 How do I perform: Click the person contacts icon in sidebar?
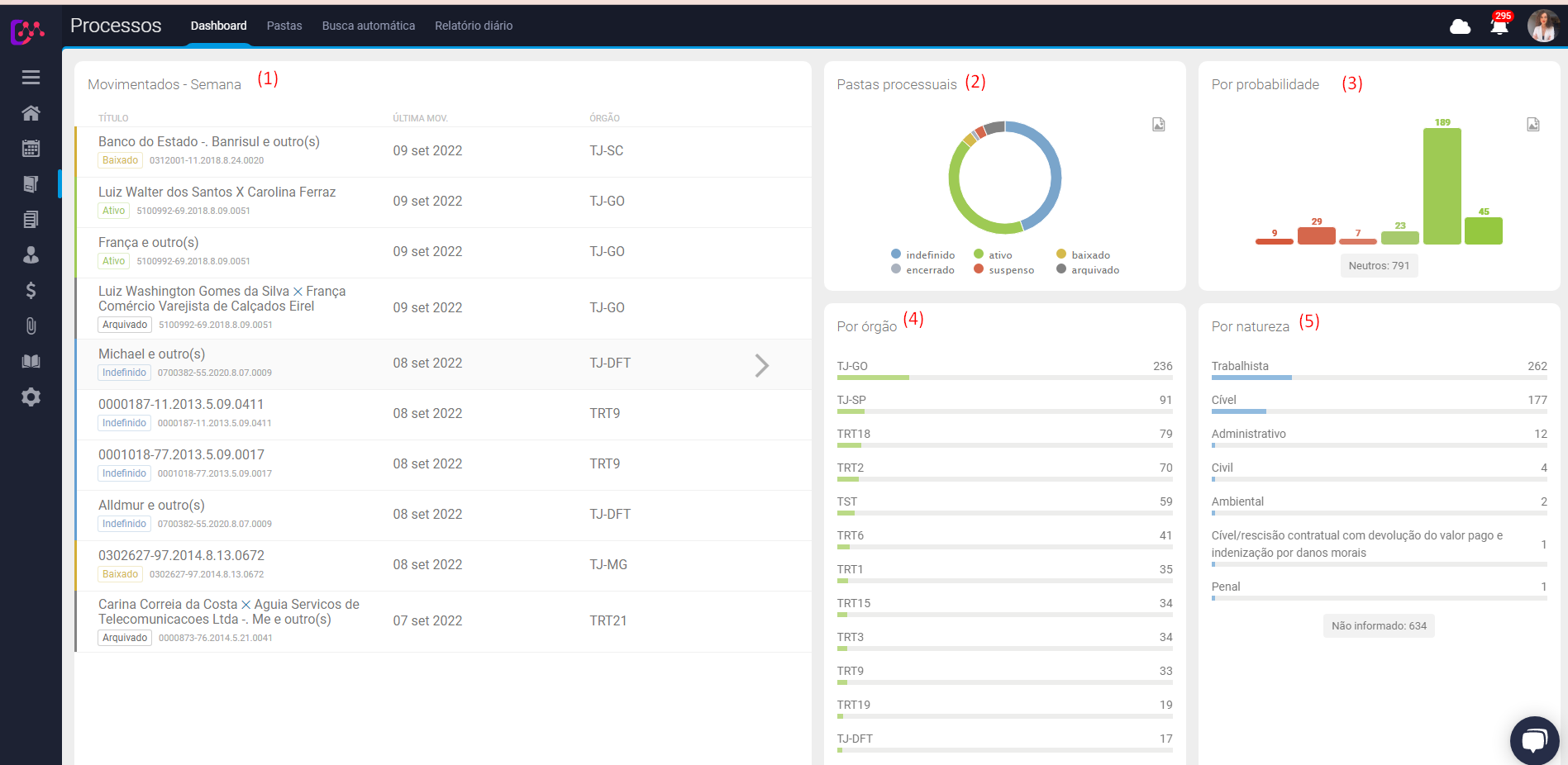31,255
